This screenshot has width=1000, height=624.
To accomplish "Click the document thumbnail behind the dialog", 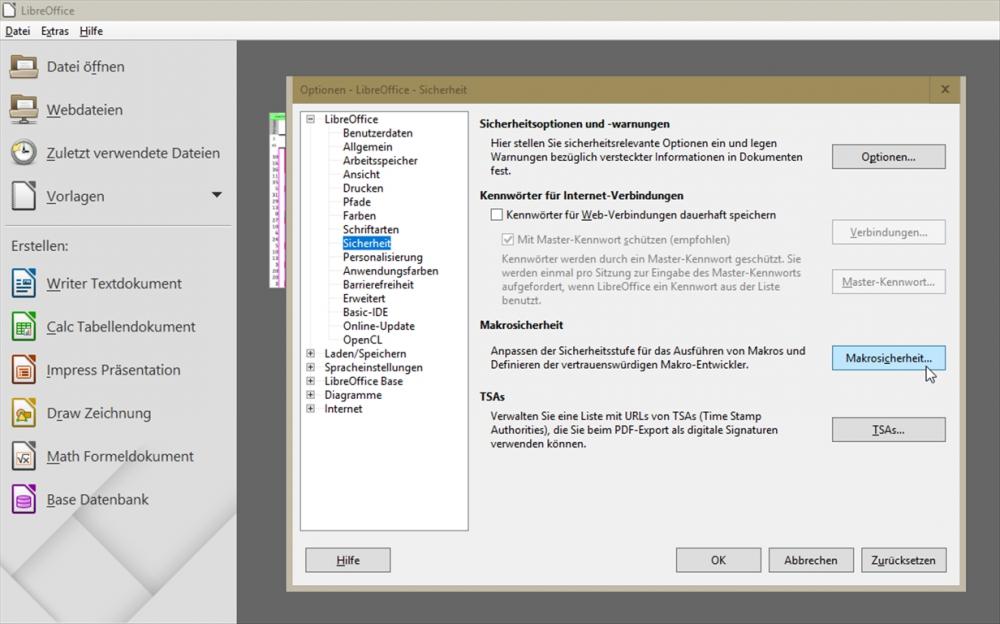I will pos(277,200).
